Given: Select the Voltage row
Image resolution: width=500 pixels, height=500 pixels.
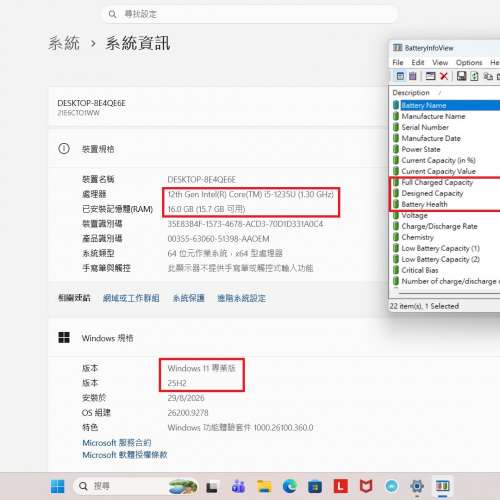Looking at the screenshot, I should tap(446, 215).
